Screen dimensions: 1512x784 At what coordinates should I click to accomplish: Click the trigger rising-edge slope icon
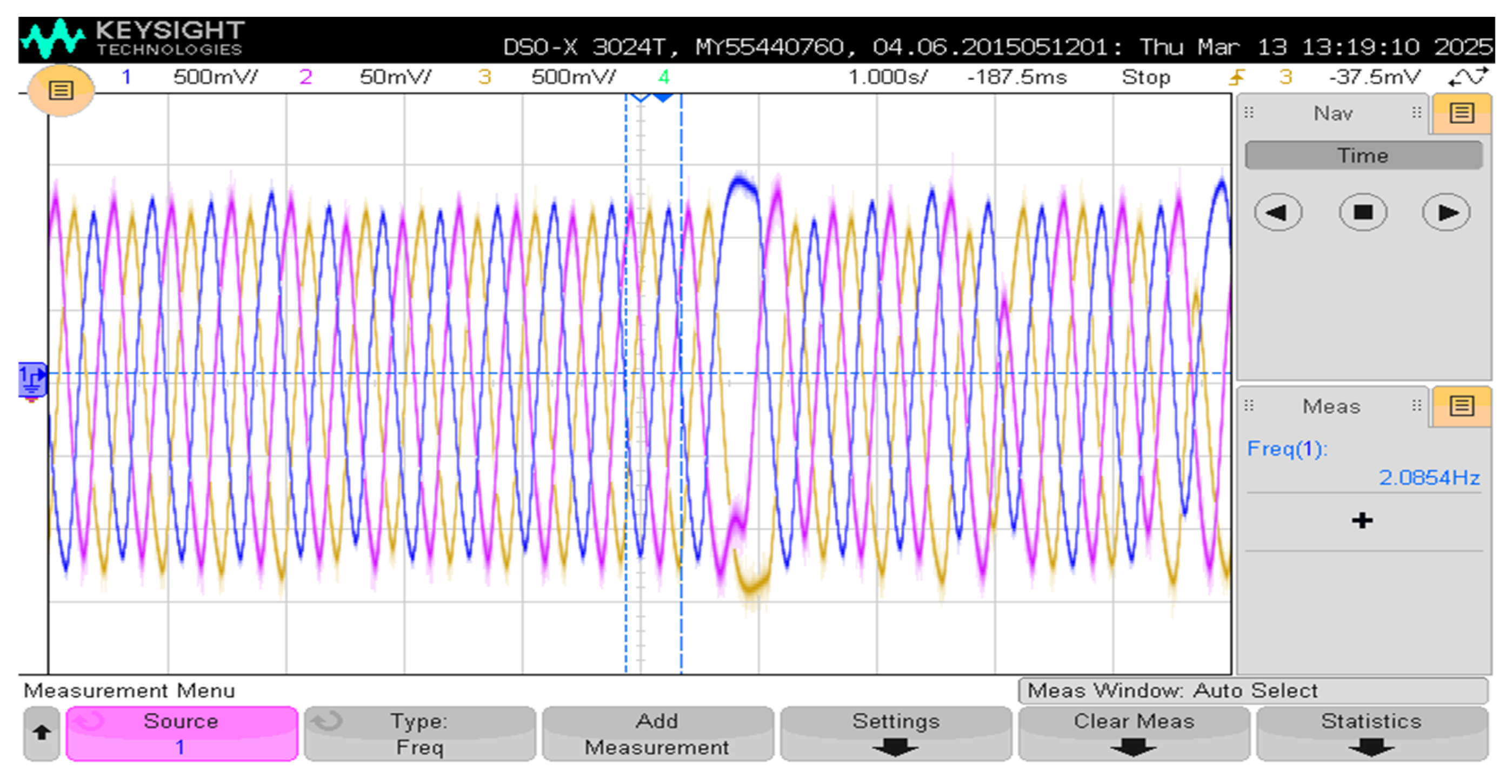1237,77
